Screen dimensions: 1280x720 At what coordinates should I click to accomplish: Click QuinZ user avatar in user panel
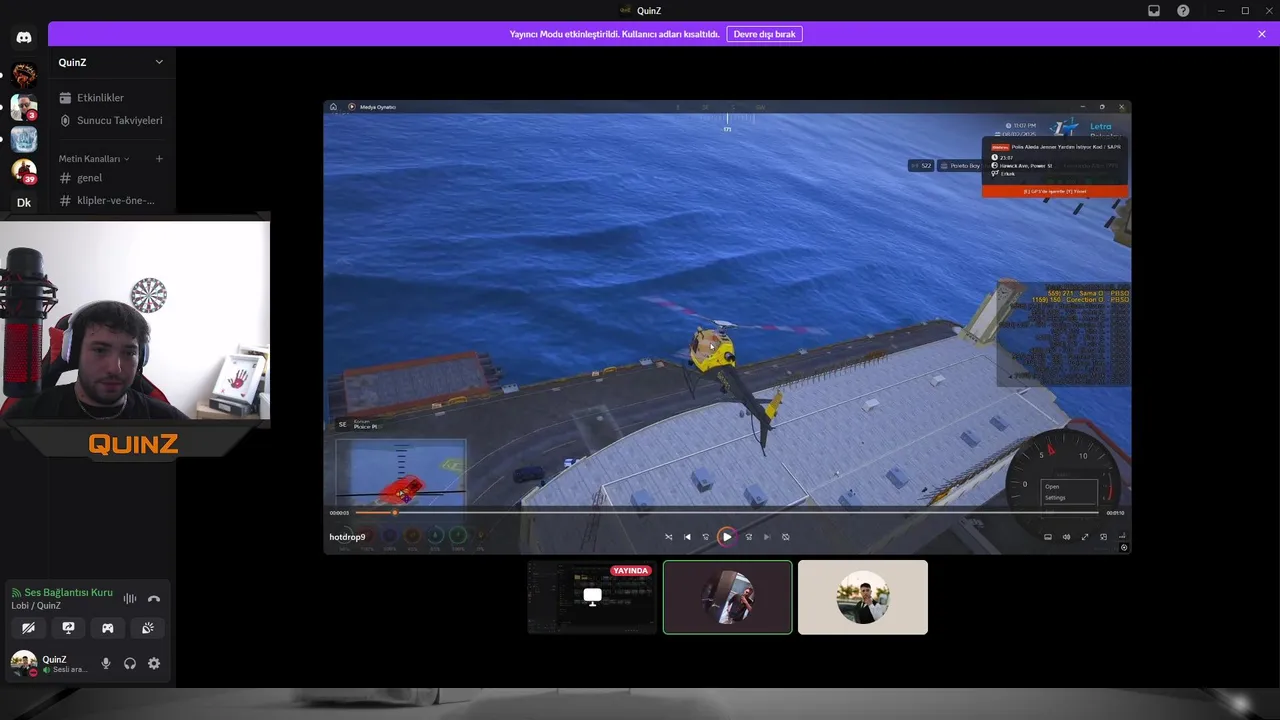tap(24, 663)
